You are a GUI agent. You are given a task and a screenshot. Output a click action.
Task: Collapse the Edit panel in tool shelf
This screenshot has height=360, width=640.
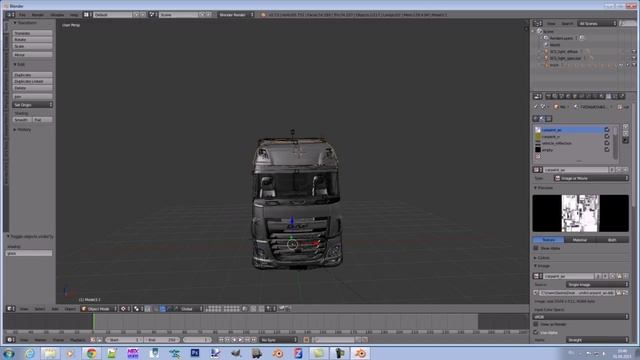[x=19, y=64]
